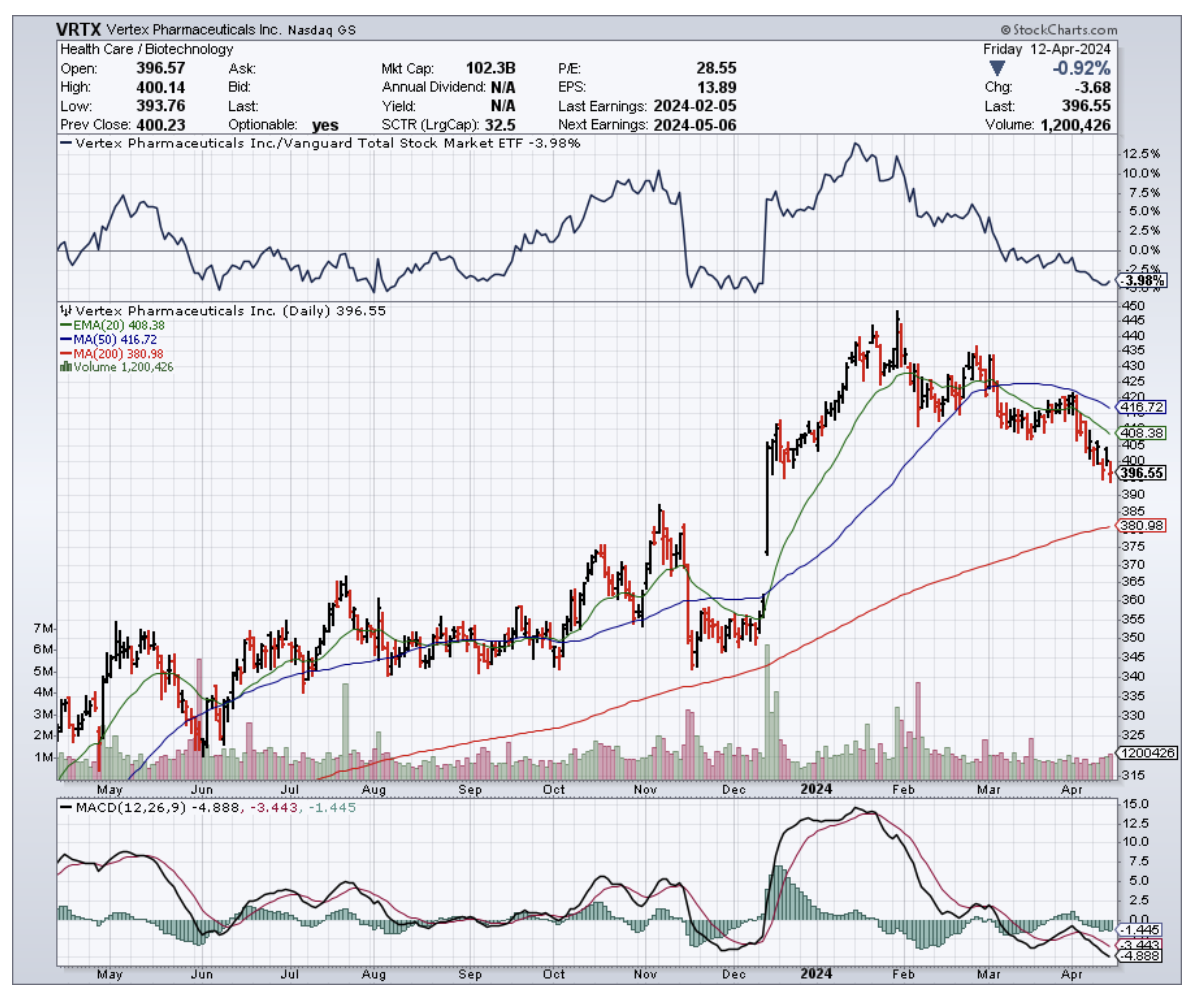Click the StockCharts.com watermark link
1188x1002 pixels.
tap(1062, 31)
